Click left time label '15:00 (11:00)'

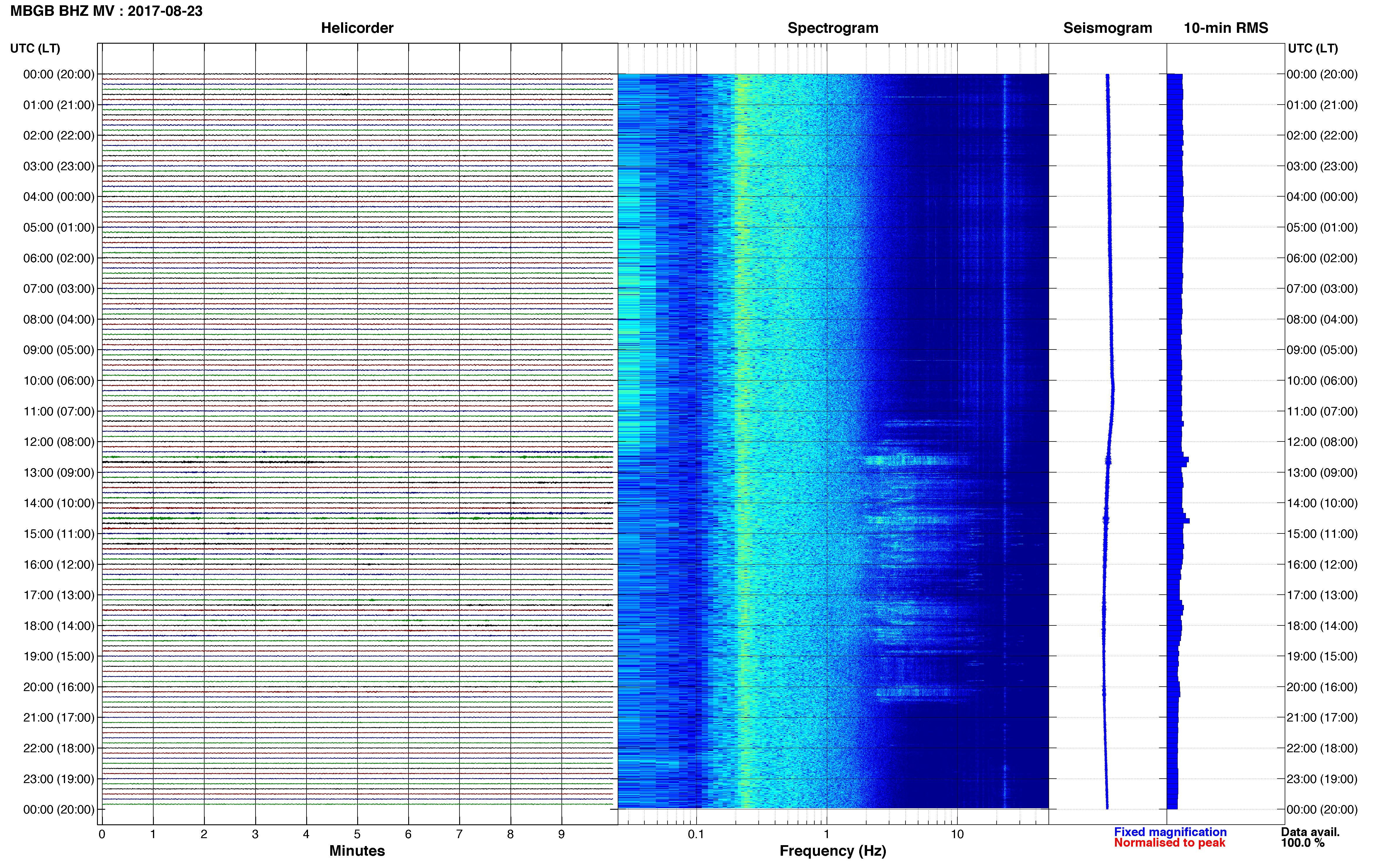tap(59, 534)
